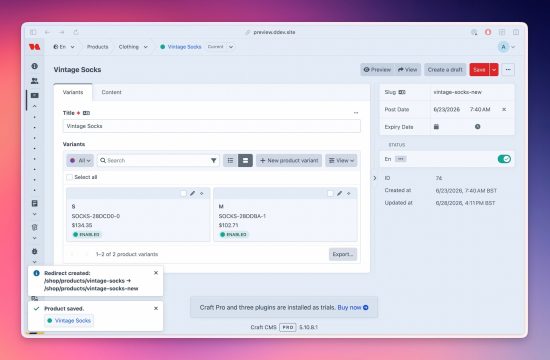This screenshot has width=550, height=360.
Task: Click browser split-view icon at far right
Action: [516, 32]
